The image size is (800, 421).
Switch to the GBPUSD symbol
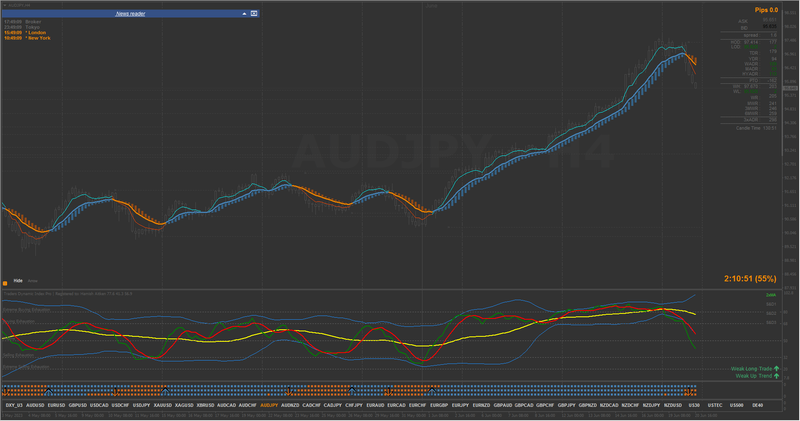pos(78,405)
